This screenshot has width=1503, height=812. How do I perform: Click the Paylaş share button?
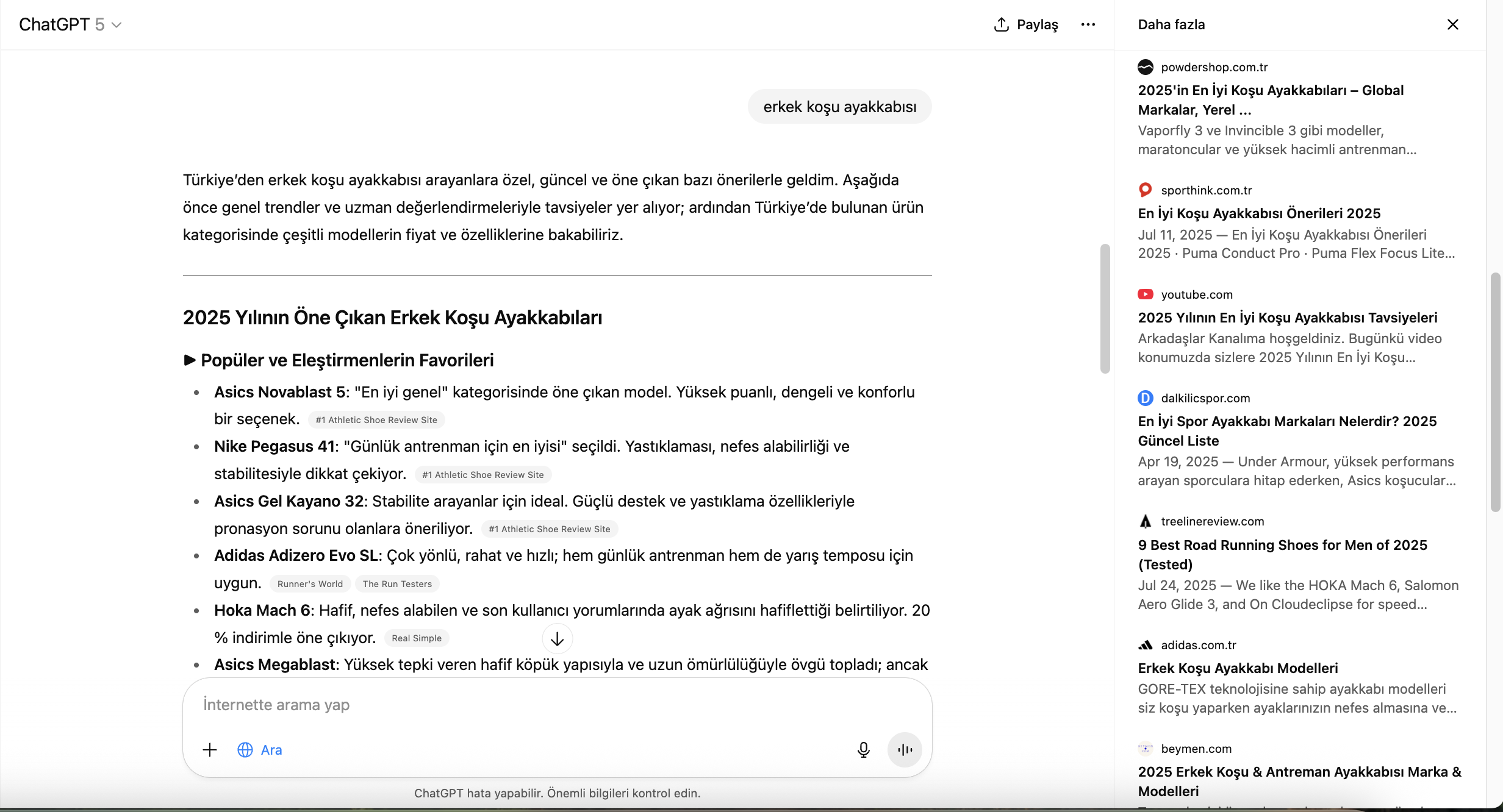tap(1026, 24)
